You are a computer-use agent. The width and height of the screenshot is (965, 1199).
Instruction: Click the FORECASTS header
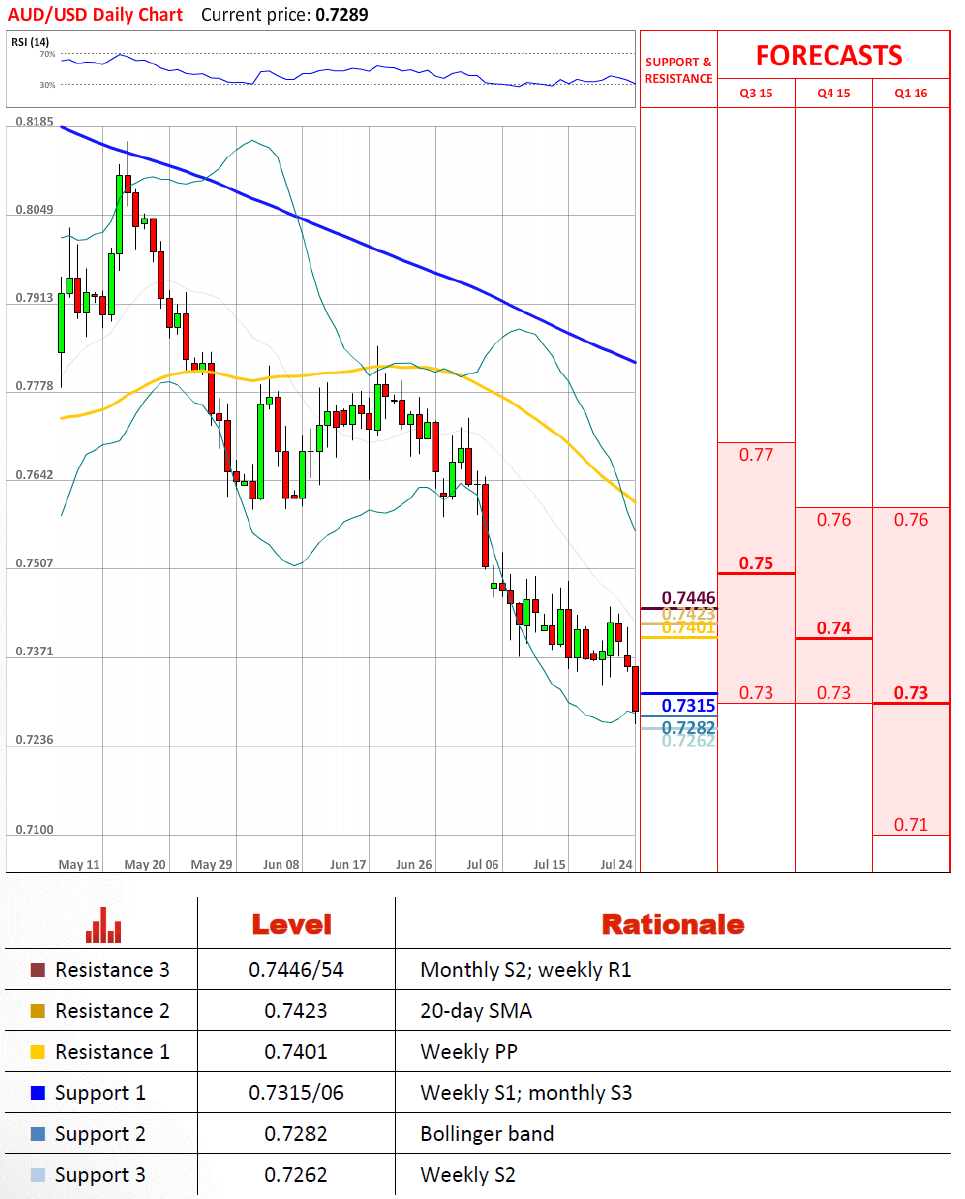click(x=829, y=56)
